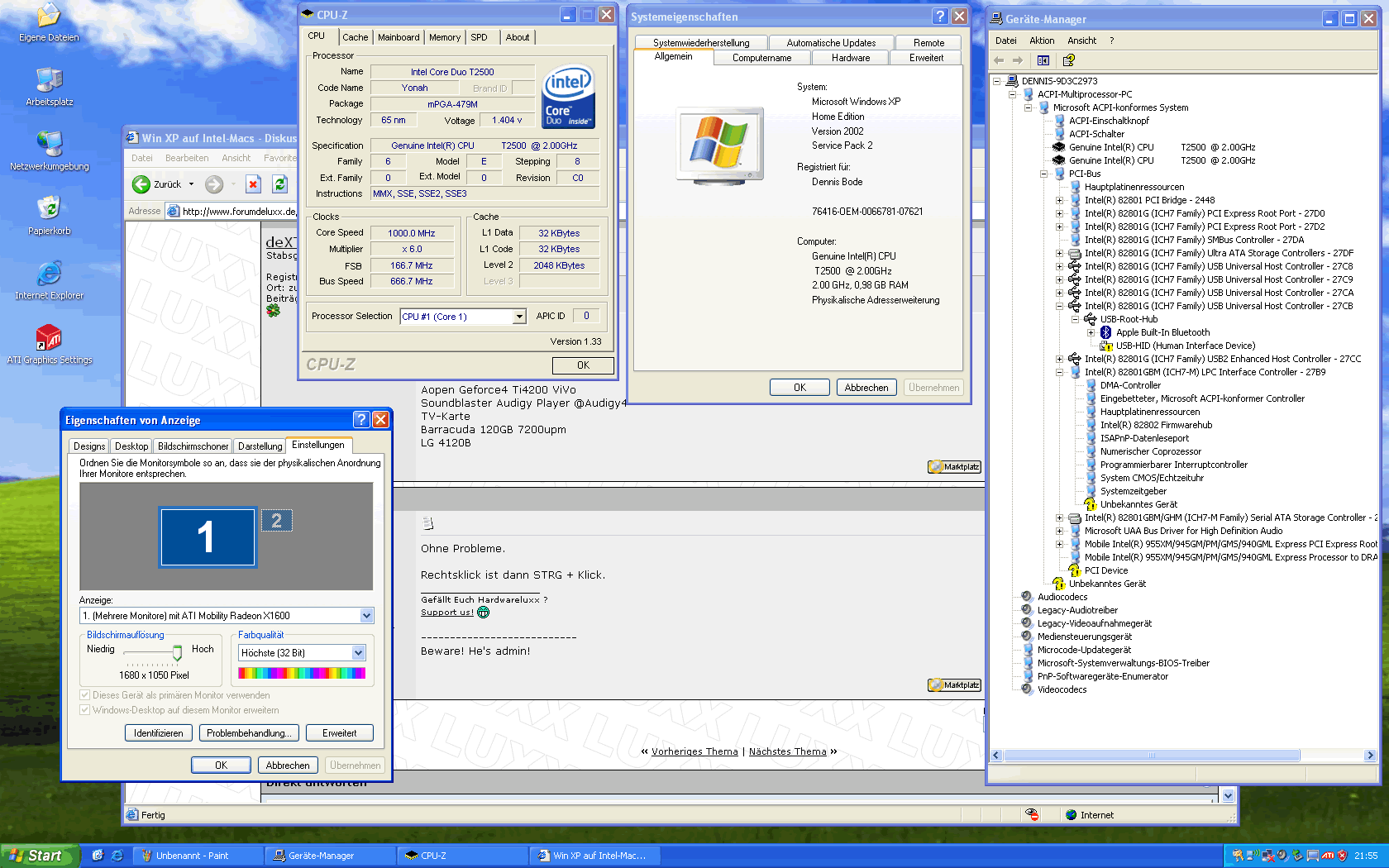Open Arbeitsplatz desktop icon

(x=49, y=86)
